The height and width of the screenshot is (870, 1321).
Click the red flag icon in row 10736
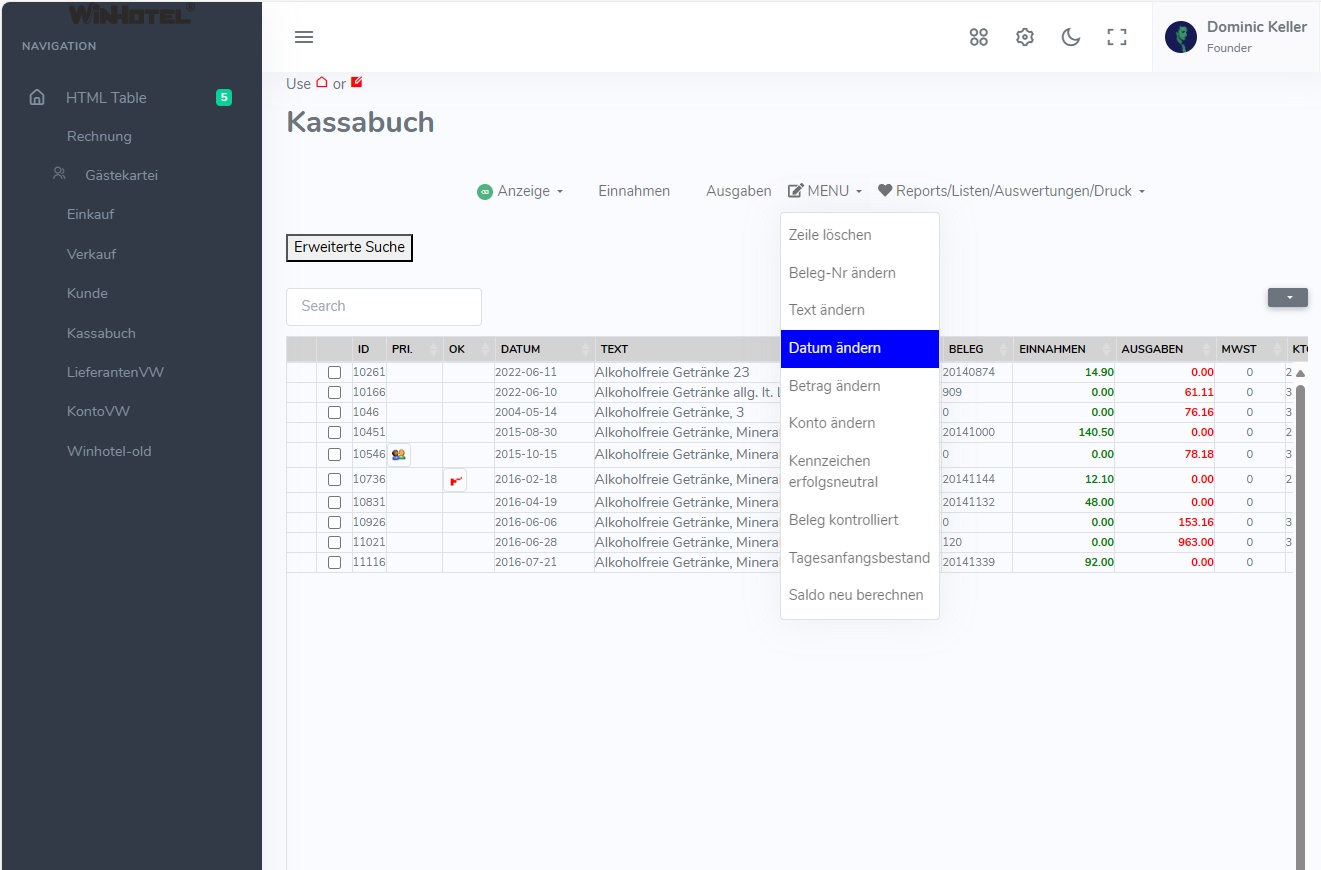[456, 480]
